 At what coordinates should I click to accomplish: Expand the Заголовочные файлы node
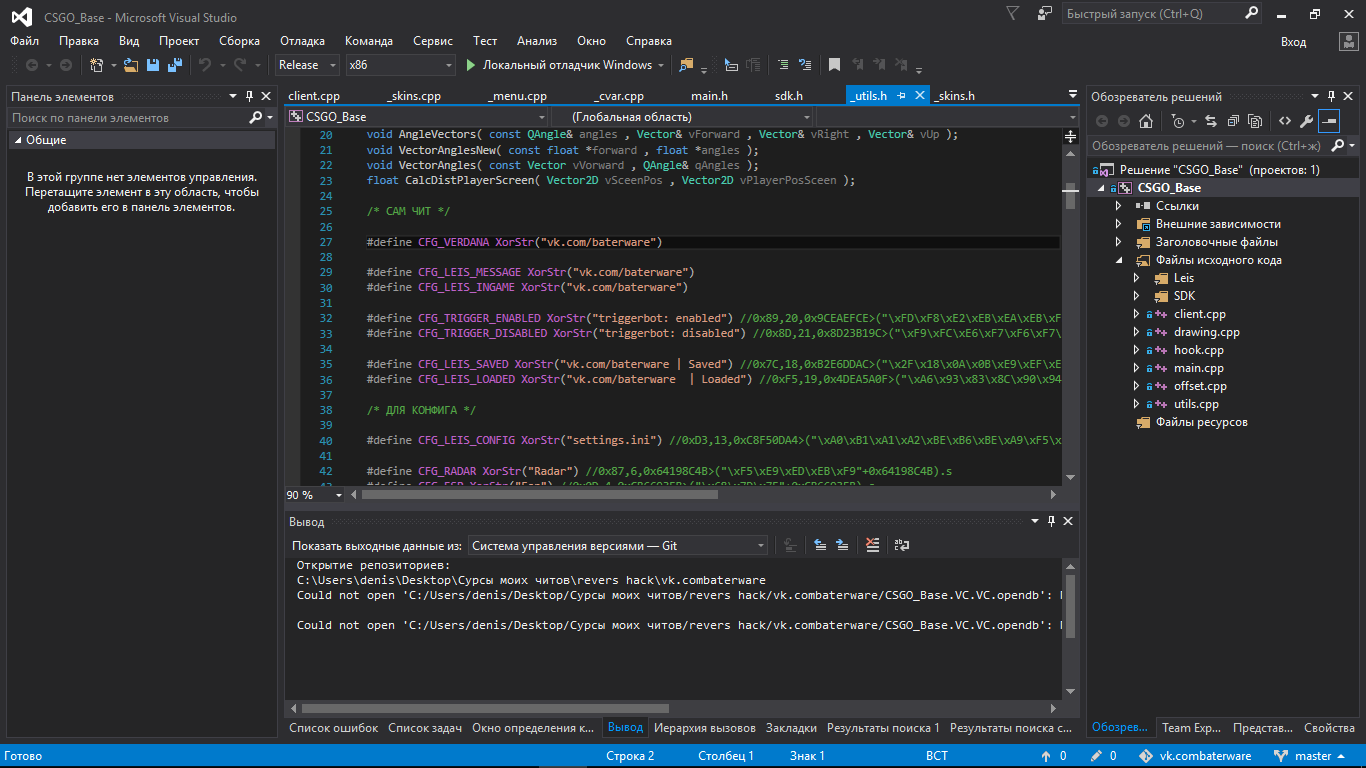coord(1119,242)
